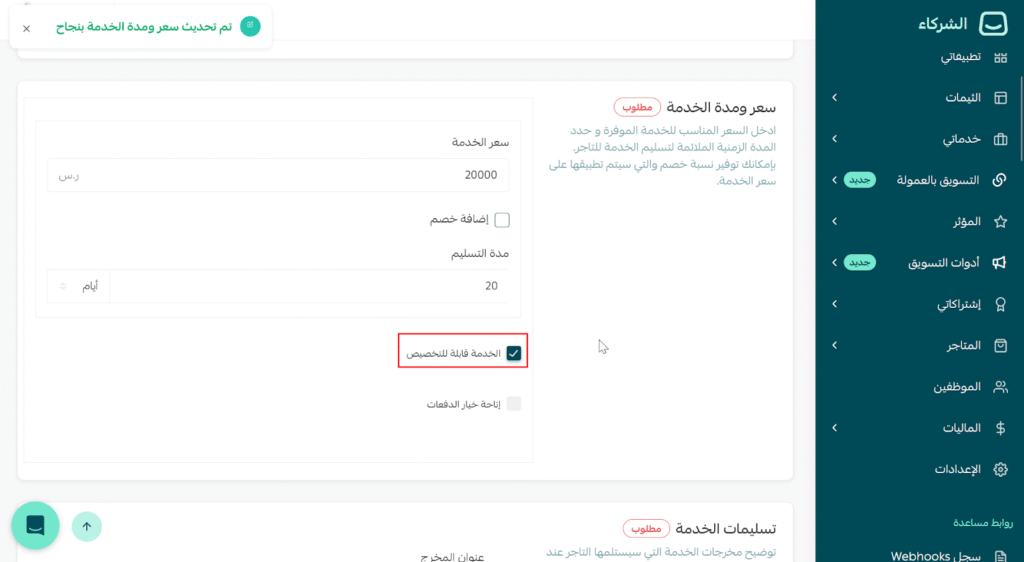
Task: Click the star icon beside المؤثر
Action: [x=999, y=221]
